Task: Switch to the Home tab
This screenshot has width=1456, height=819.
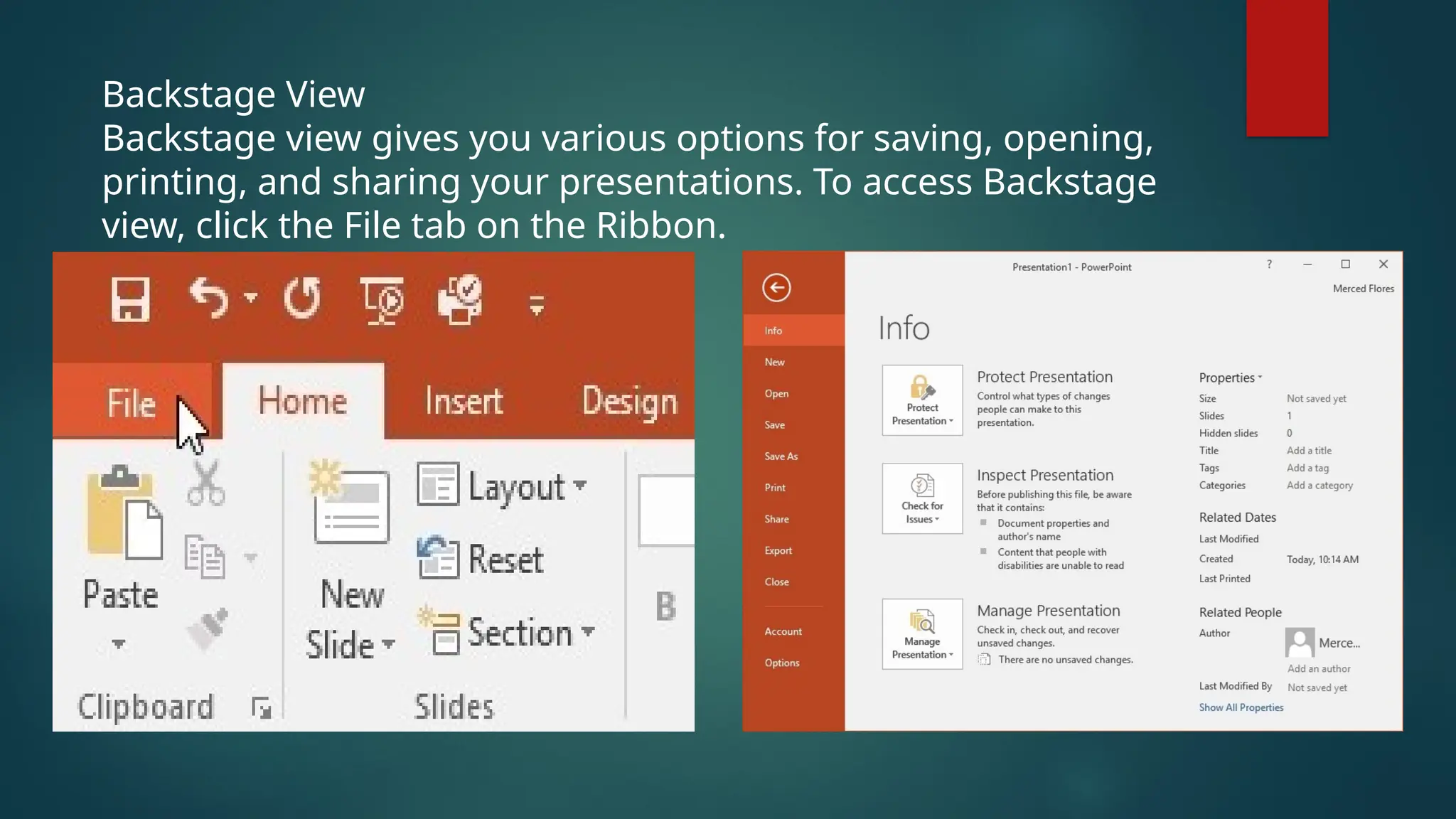Action: point(303,401)
